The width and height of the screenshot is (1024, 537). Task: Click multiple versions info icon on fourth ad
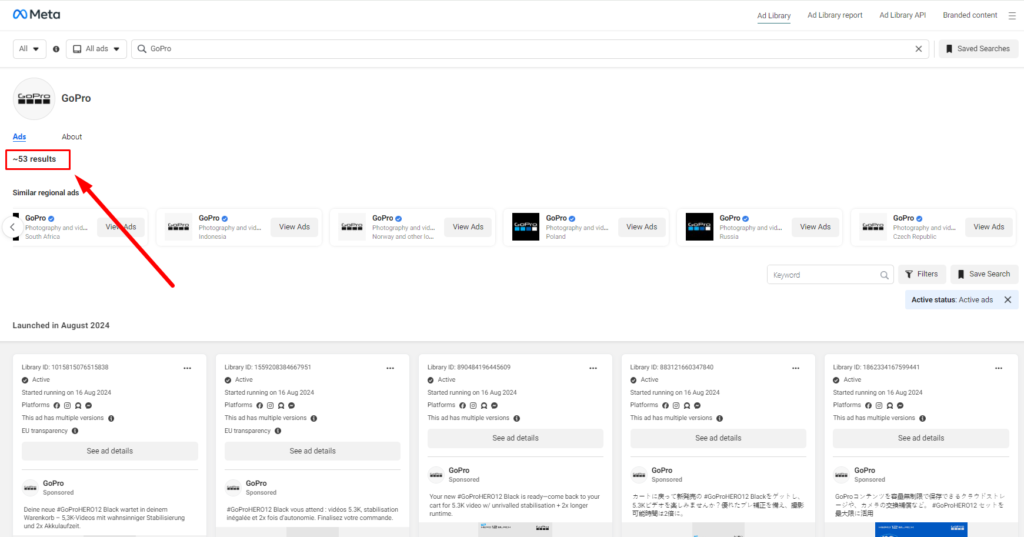(720, 418)
